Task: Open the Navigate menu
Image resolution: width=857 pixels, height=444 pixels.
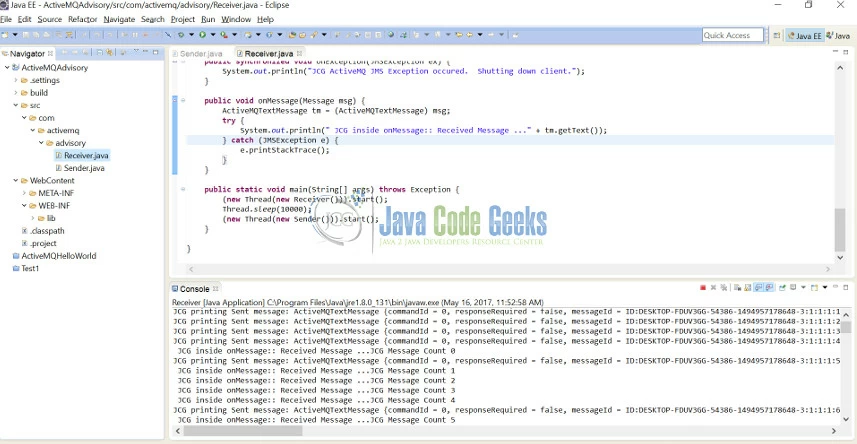Action: coord(119,19)
